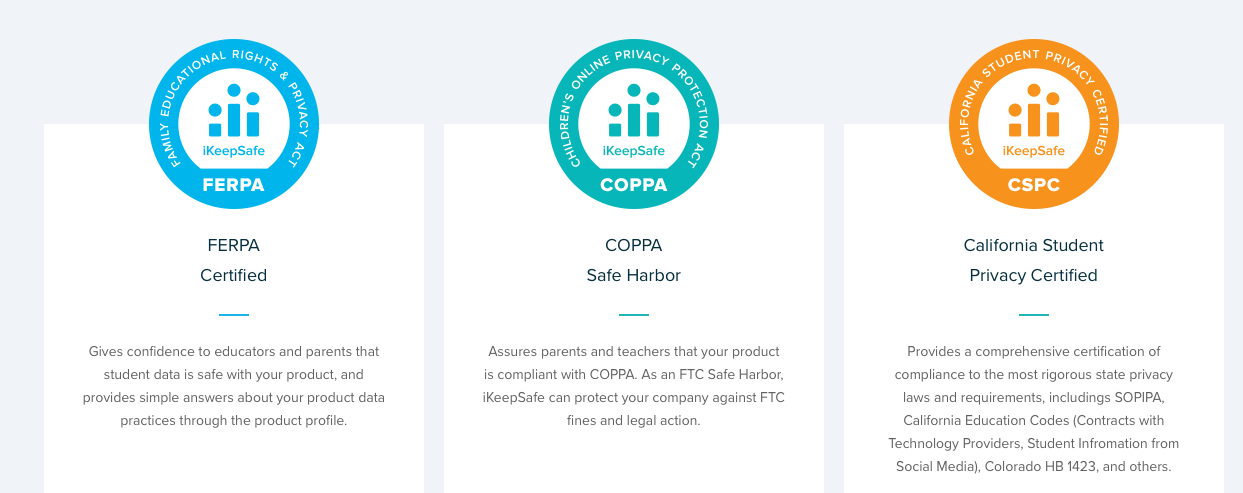Viewport: 1243px width, 493px height.
Task: Click the people logo inside the blue FERPA badge
Action: (x=234, y=111)
